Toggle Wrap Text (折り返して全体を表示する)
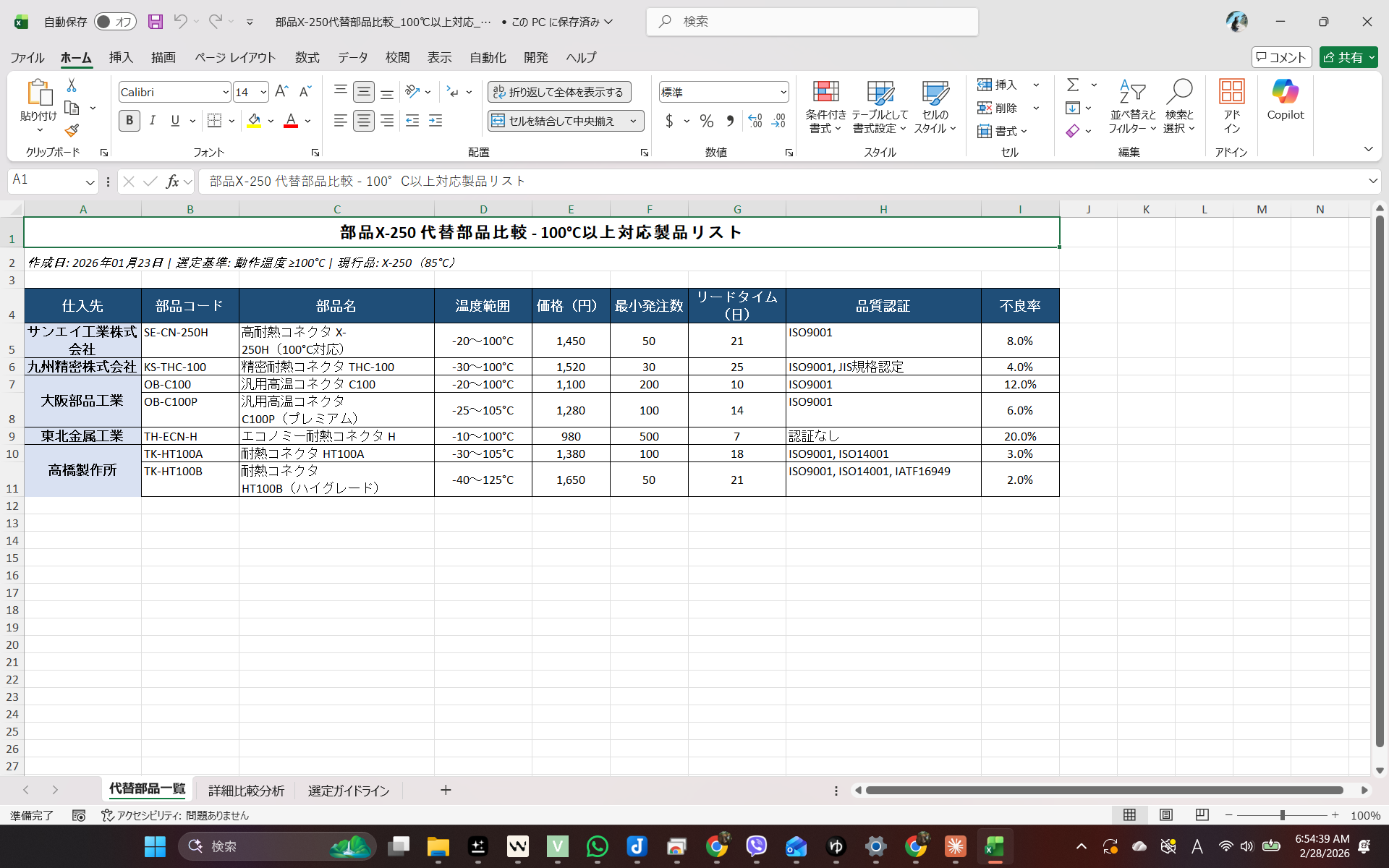This screenshot has width=1389, height=868. click(x=559, y=92)
